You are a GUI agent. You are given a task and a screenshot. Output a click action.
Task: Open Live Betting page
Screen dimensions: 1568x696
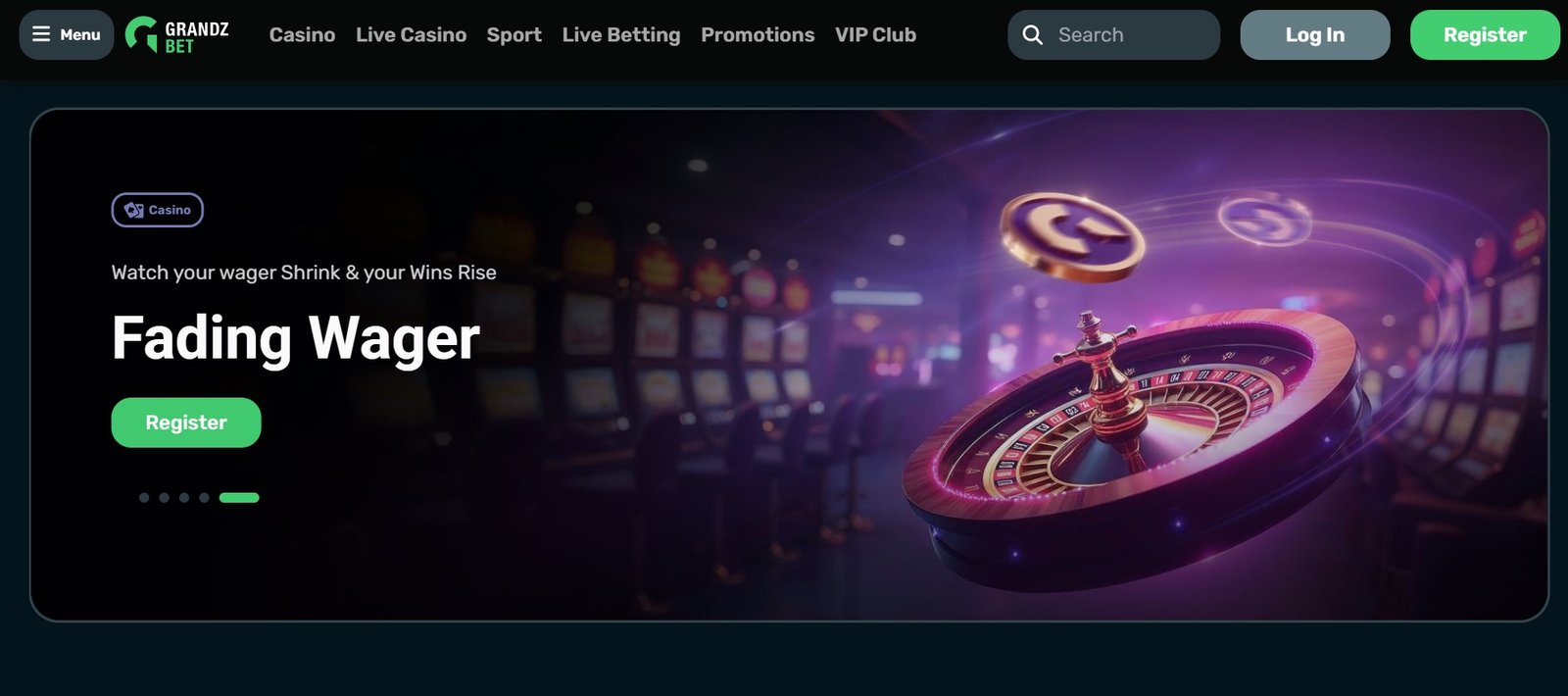point(621,35)
